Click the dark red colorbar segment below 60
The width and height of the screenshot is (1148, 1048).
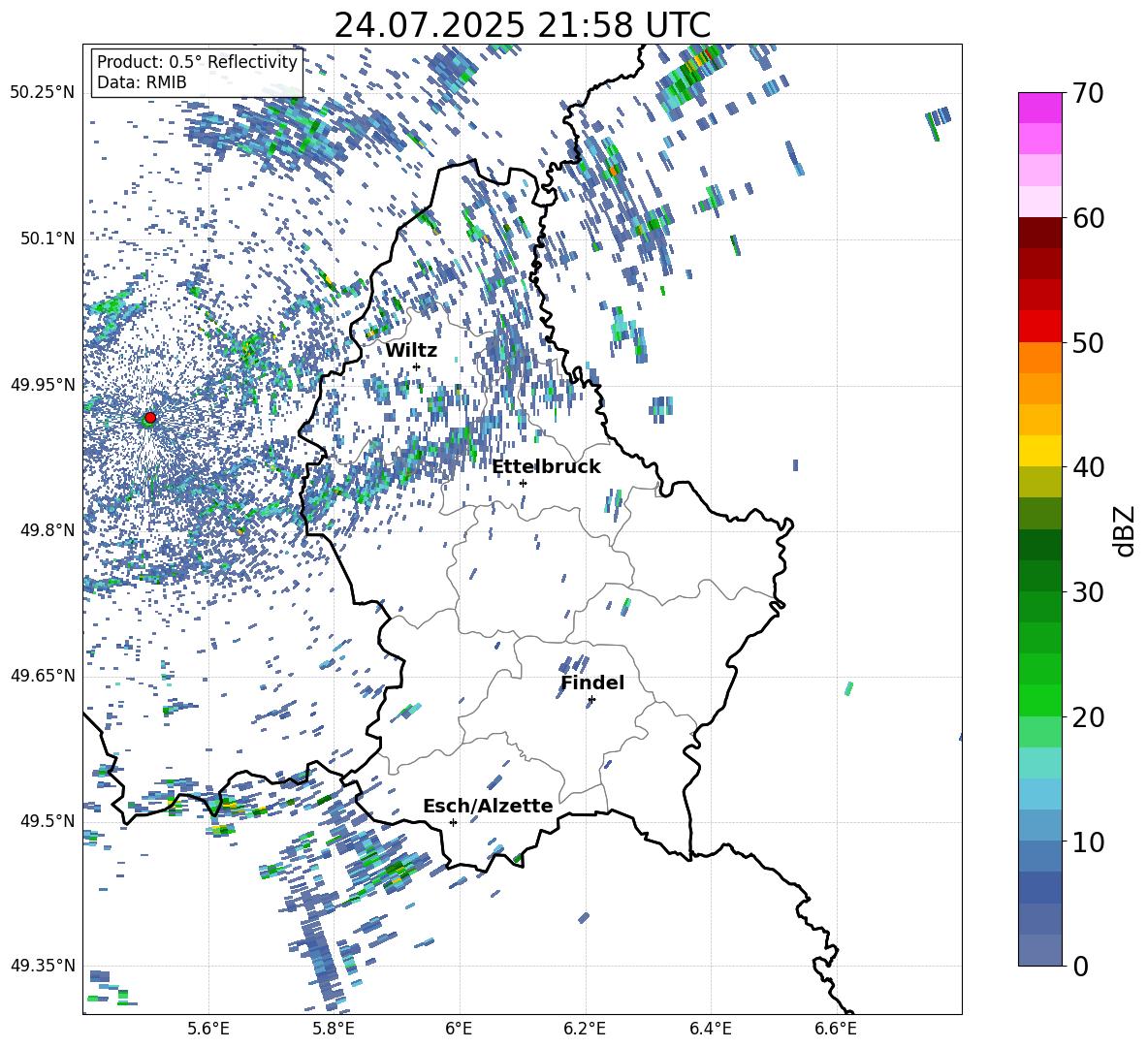coord(1040,232)
